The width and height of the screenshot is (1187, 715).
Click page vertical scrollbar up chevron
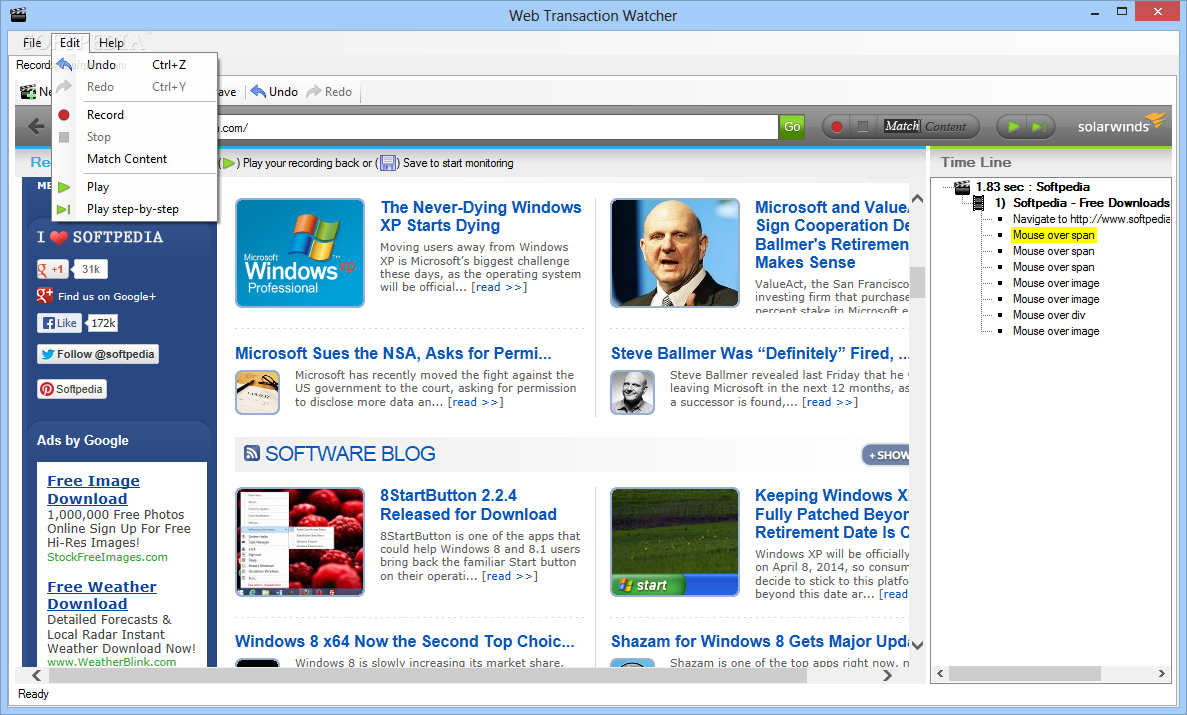click(918, 199)
